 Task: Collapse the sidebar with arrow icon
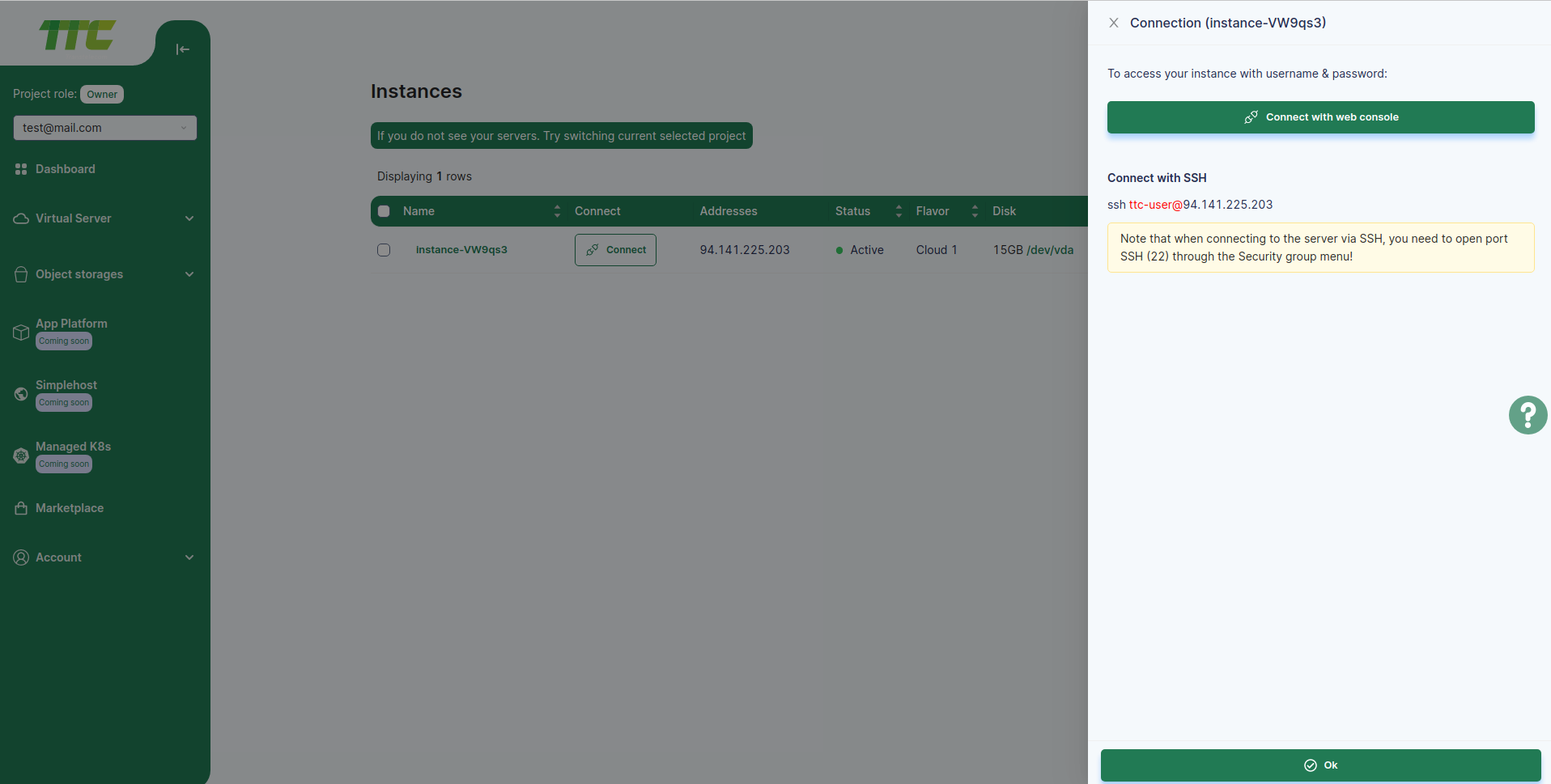click(x=183, y=49)
